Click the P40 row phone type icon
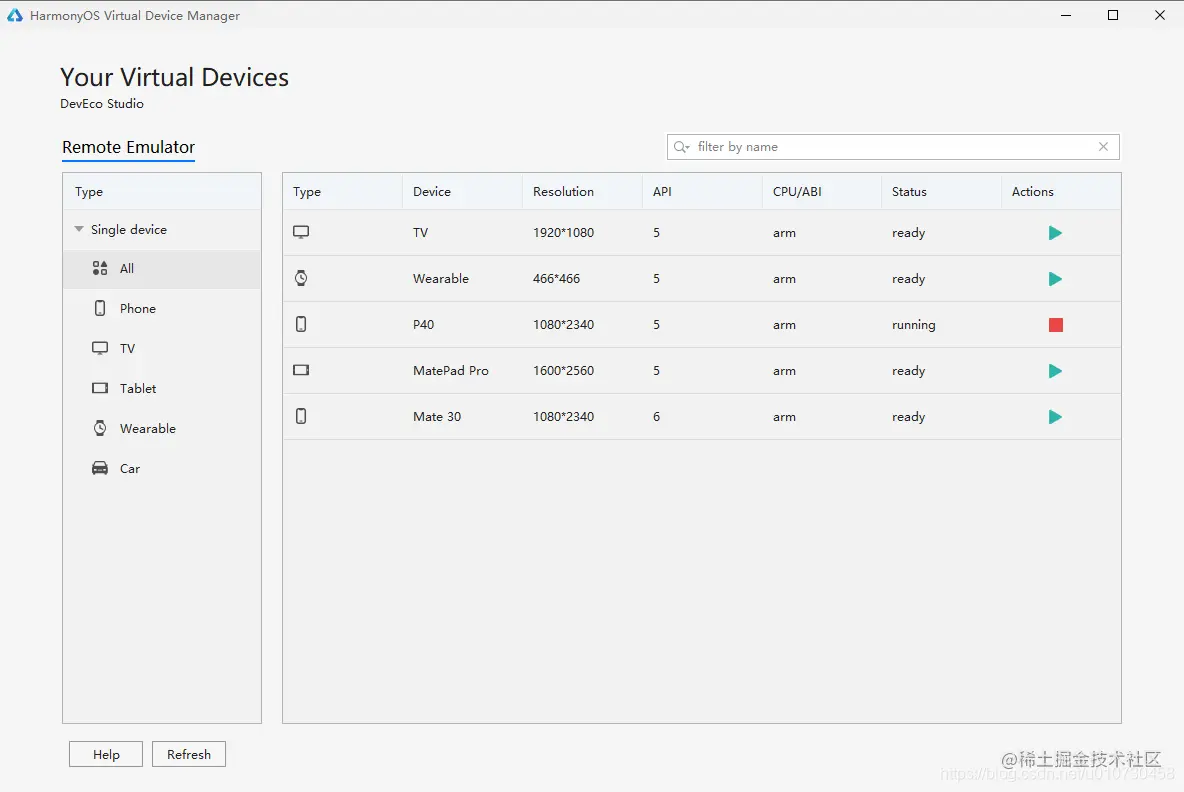This screenshot has width=1184, height=792. coord(301,324)
